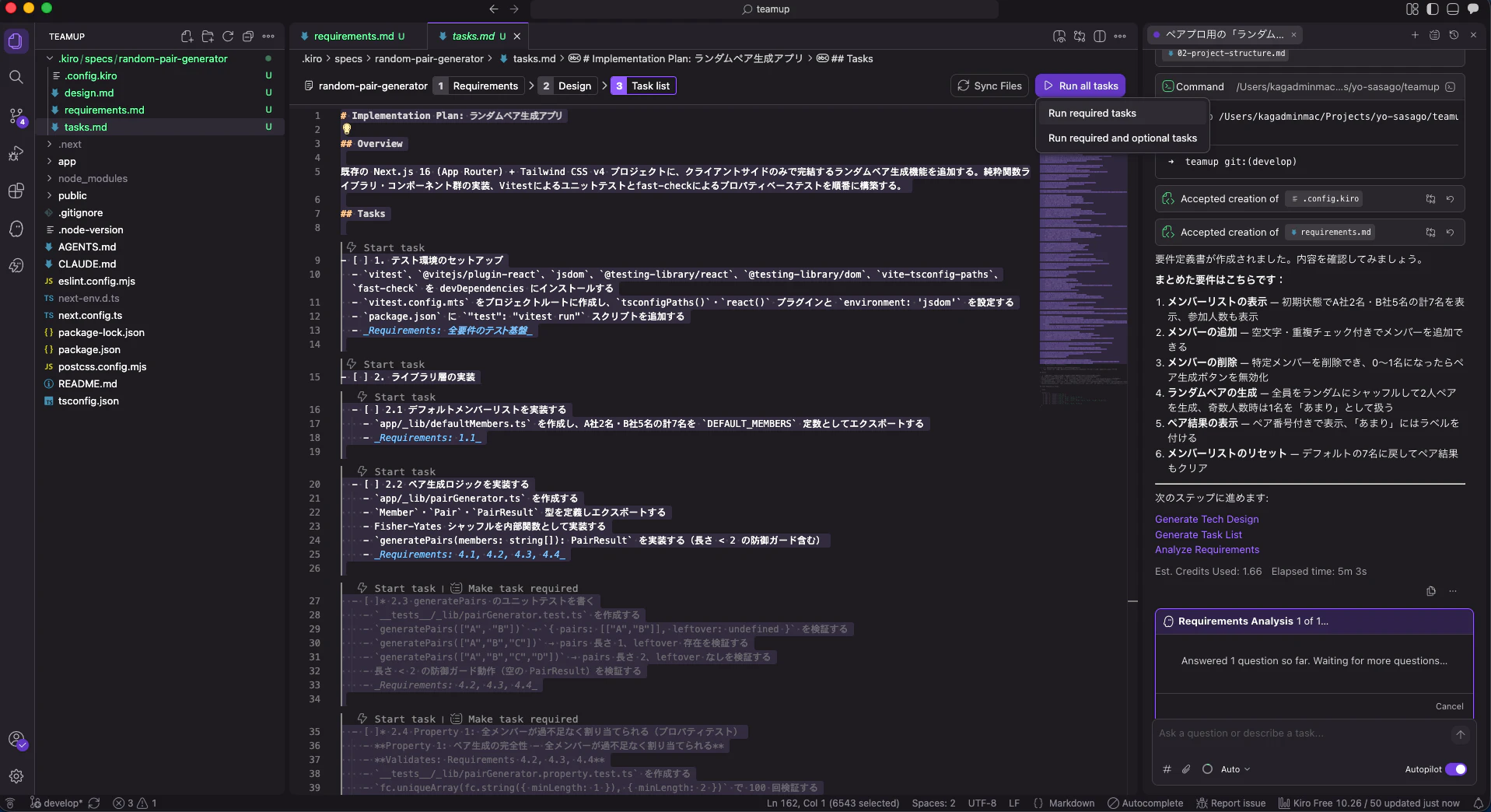The height and width of the screenshot is (812, 1491).
Task: Toggle the bottom panel layout
Action: (x=1452, y=9)
